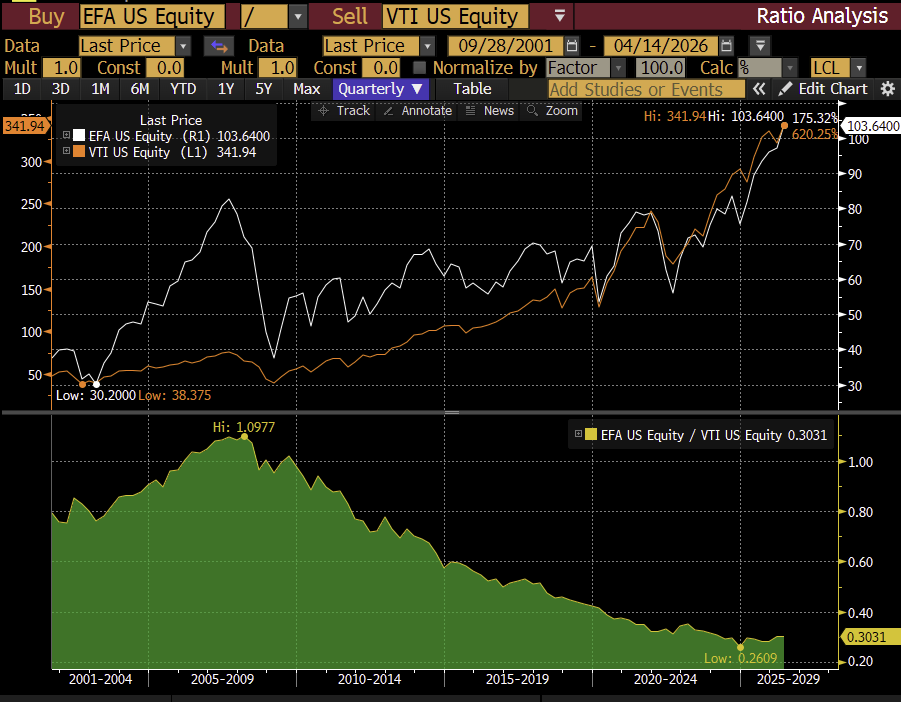Viewport: 901px width, 702px height.
Task: Select the Max range tab
Action: click(306, 89)
